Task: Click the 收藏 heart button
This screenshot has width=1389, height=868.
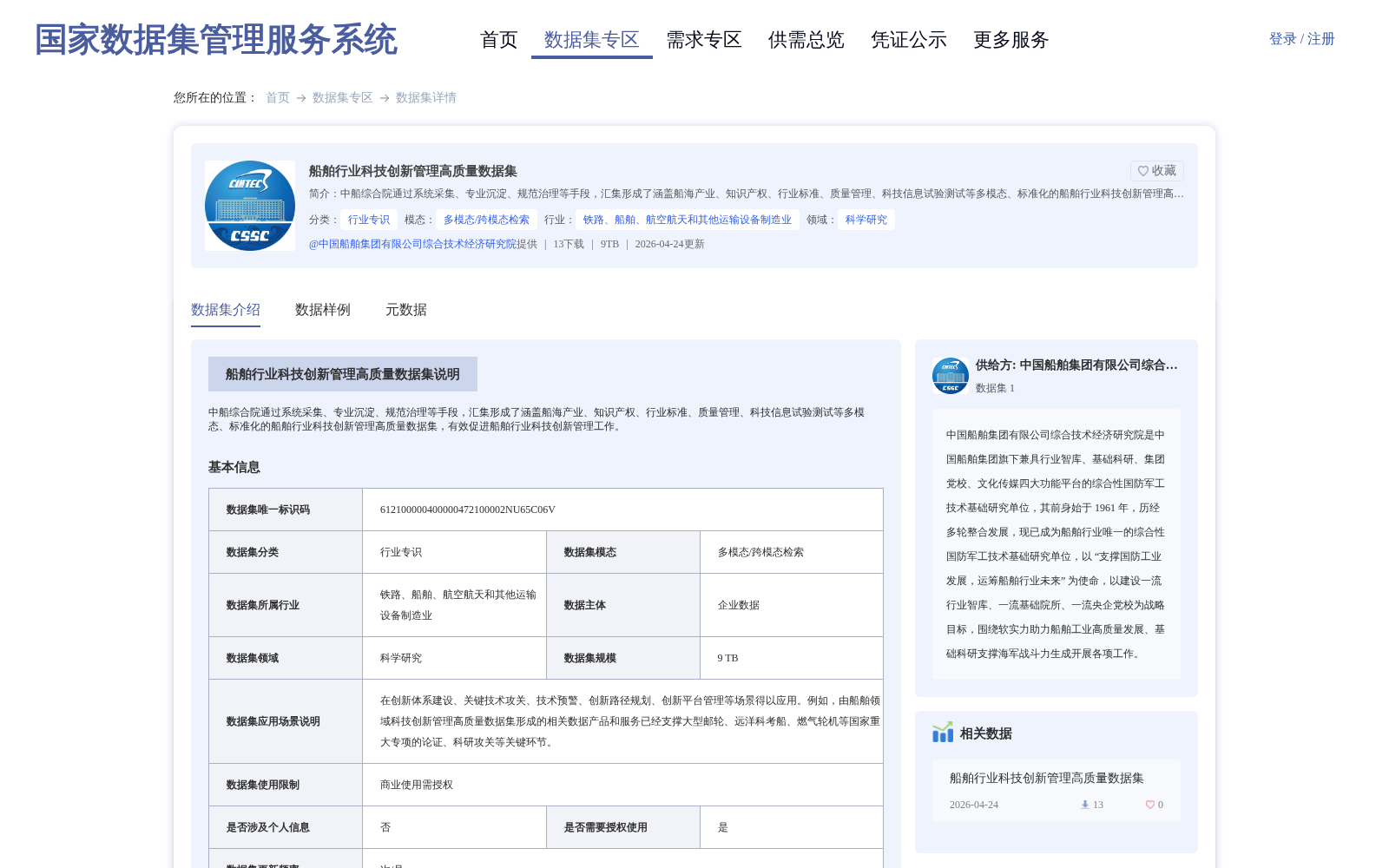Action: (x=1156, y=171)
